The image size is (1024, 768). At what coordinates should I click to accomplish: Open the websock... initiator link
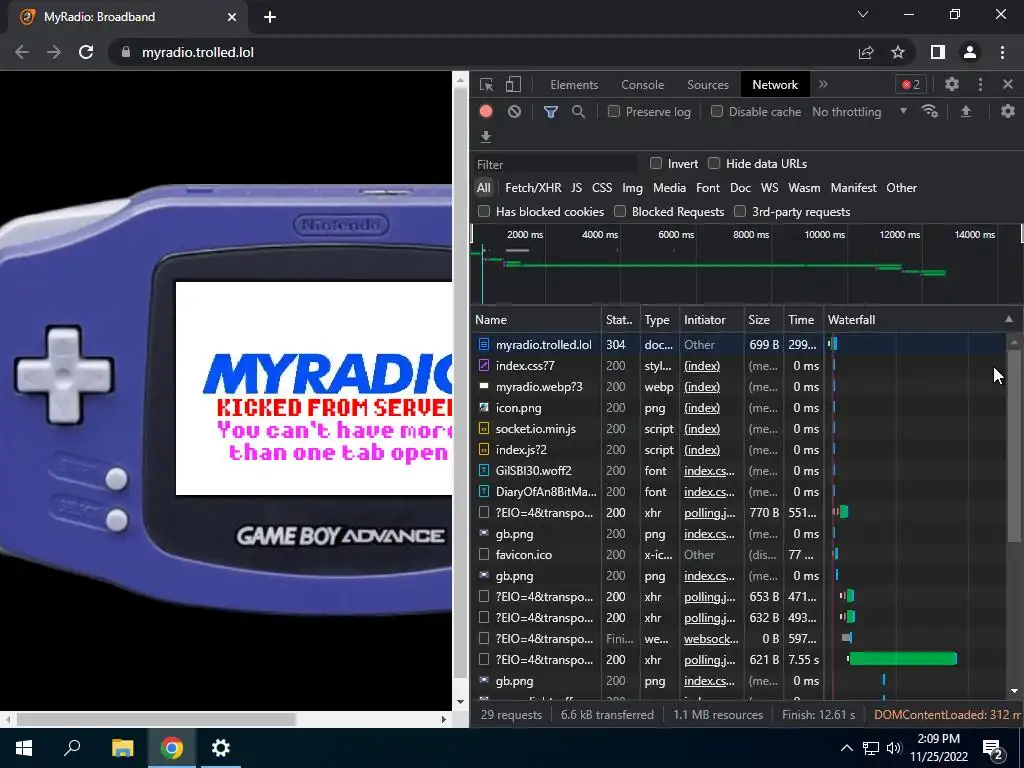click(711, 639)
